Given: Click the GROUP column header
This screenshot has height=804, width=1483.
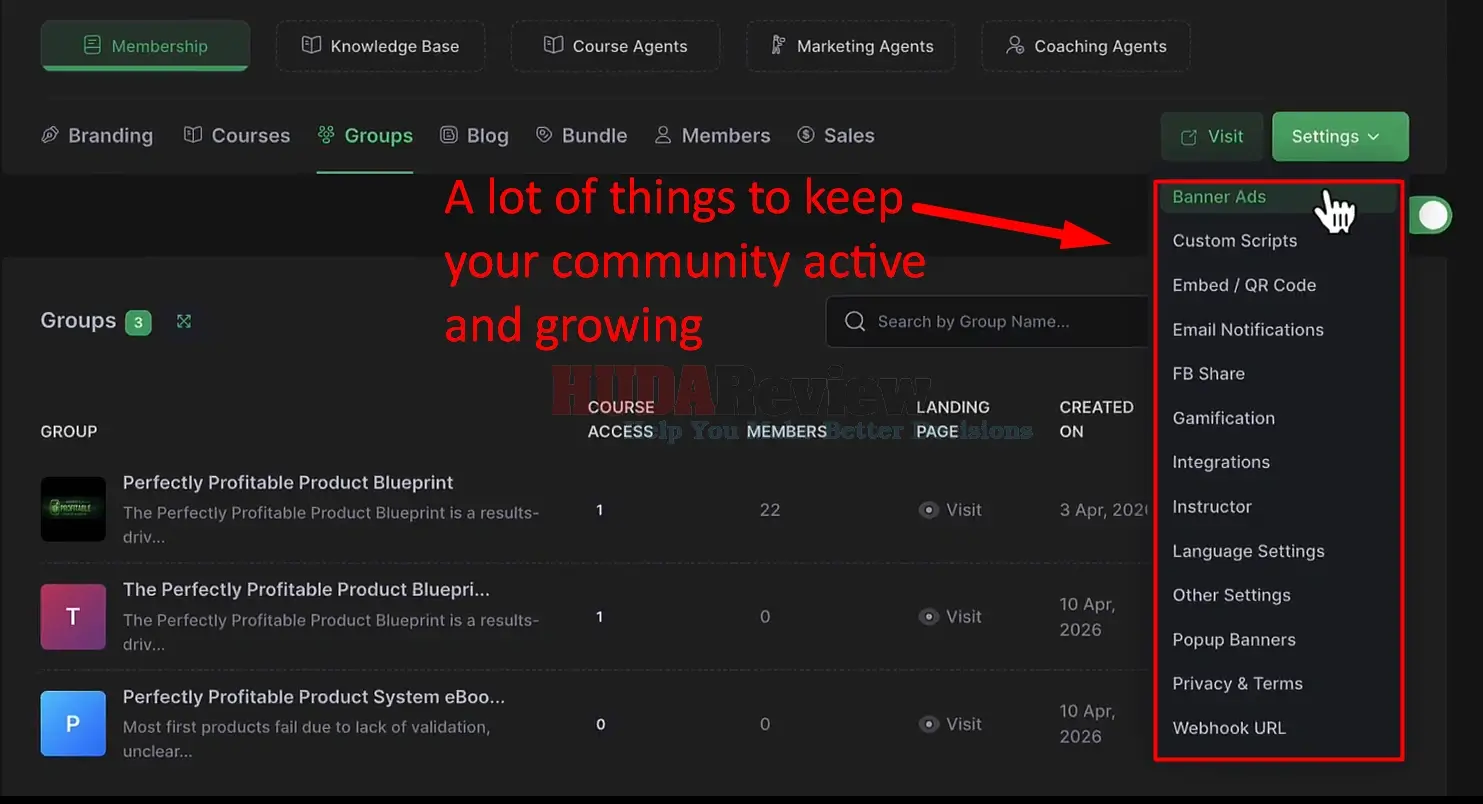Looking at the screenshot, I should [69, 431].
